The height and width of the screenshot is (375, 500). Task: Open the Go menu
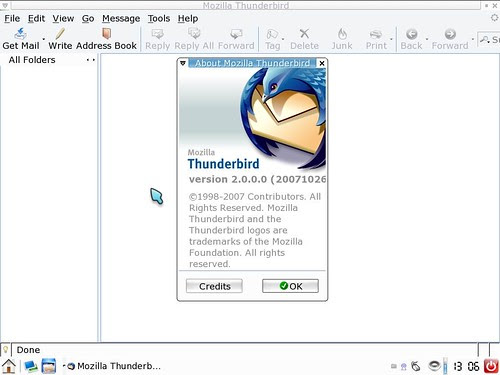click(88, 18)
